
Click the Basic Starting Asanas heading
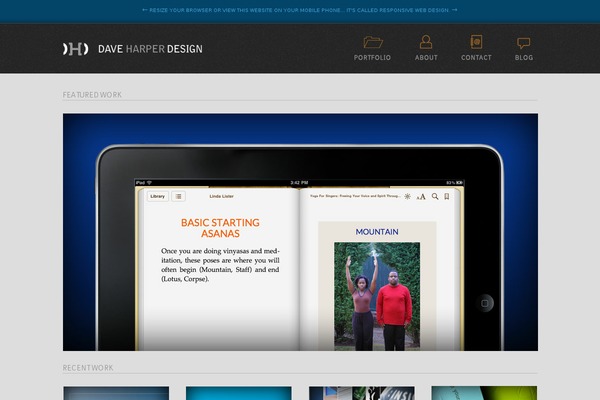220,228
